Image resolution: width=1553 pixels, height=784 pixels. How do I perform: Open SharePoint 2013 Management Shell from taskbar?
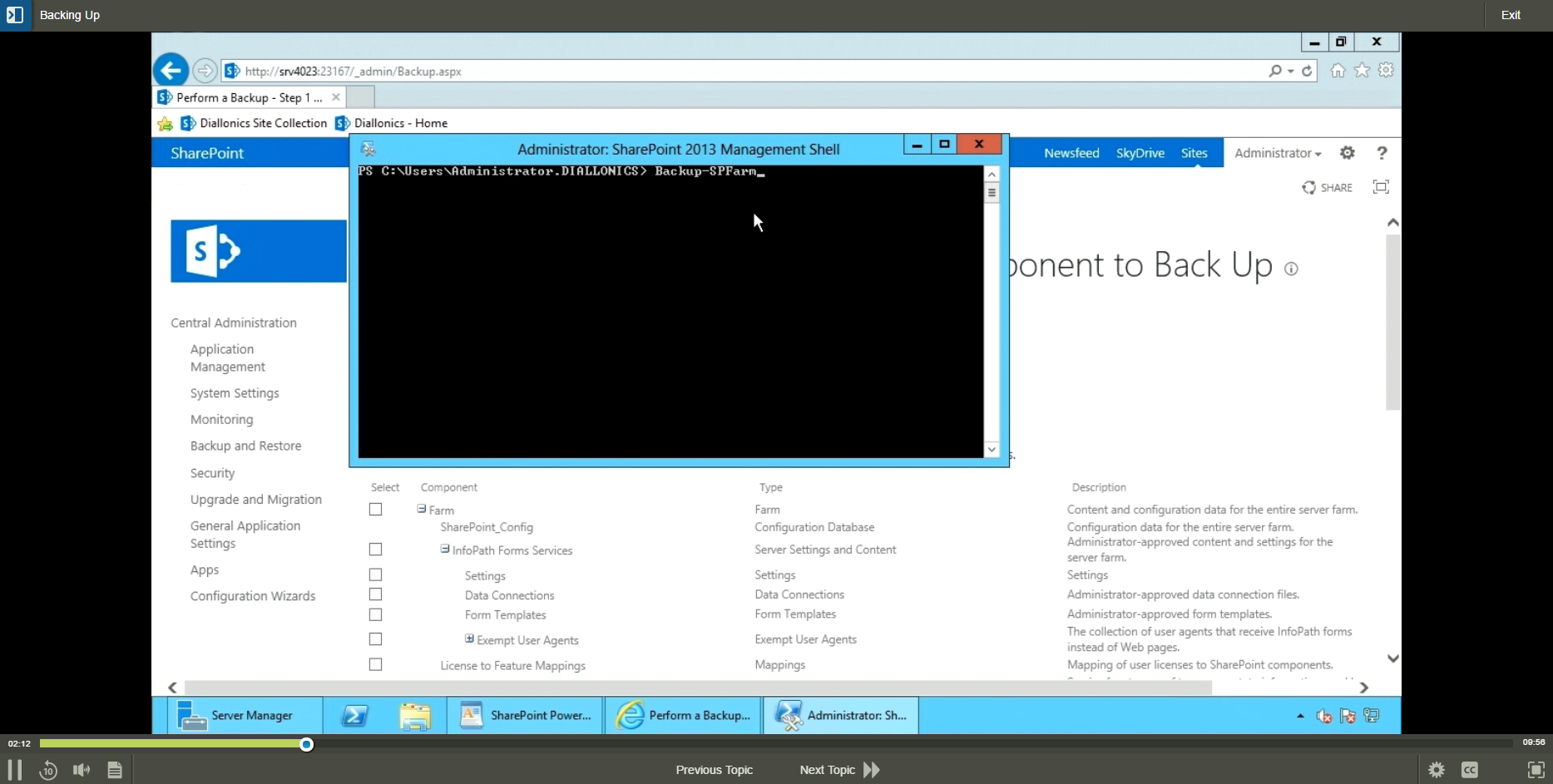point(840,715)
